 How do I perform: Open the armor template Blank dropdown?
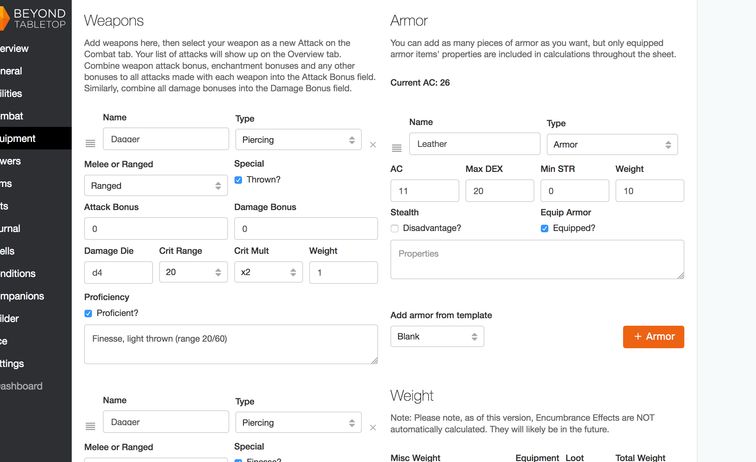click(437, 336)
